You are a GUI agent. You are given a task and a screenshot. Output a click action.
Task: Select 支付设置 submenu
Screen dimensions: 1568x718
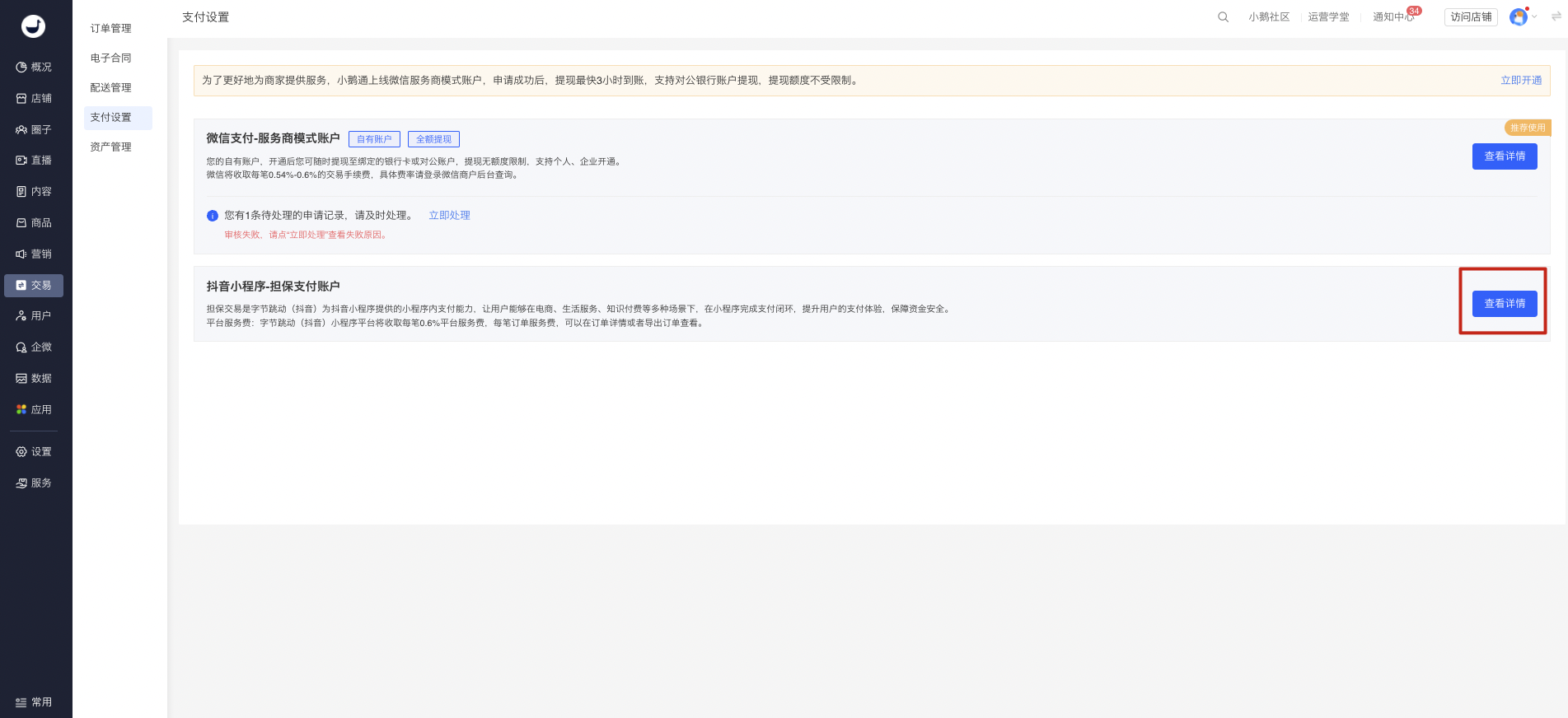[x=118, y=118]
